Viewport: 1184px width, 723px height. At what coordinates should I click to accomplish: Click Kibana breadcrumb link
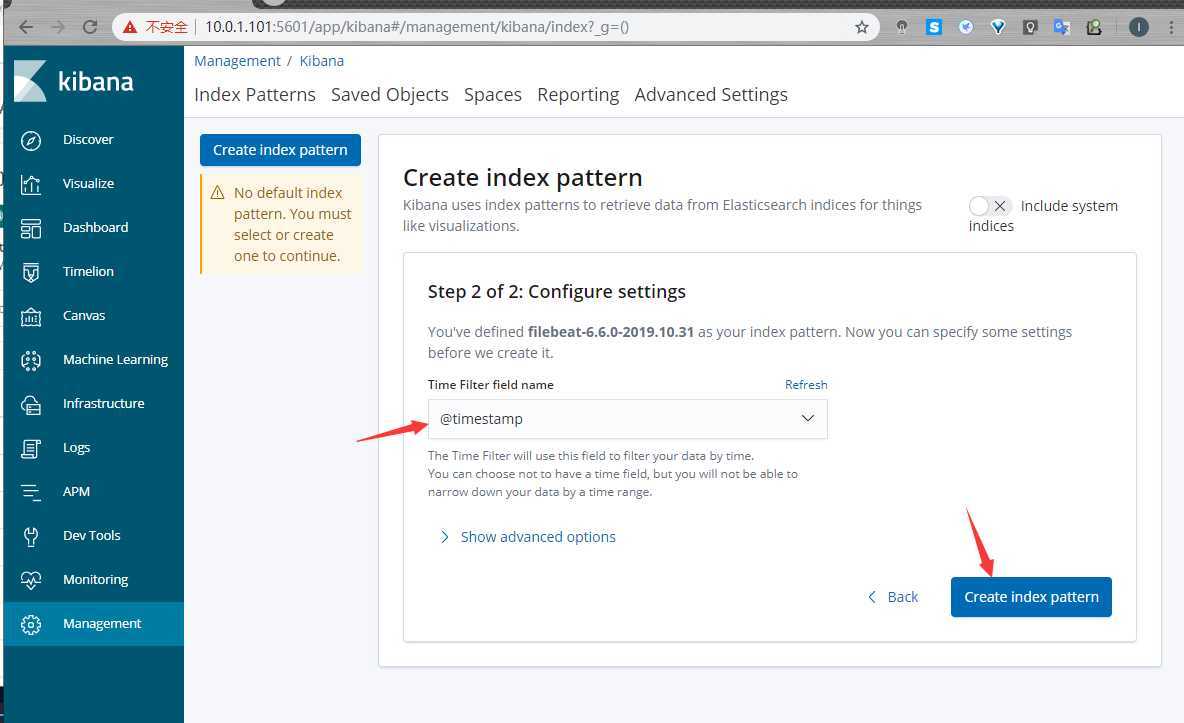(x=322, y=60)
